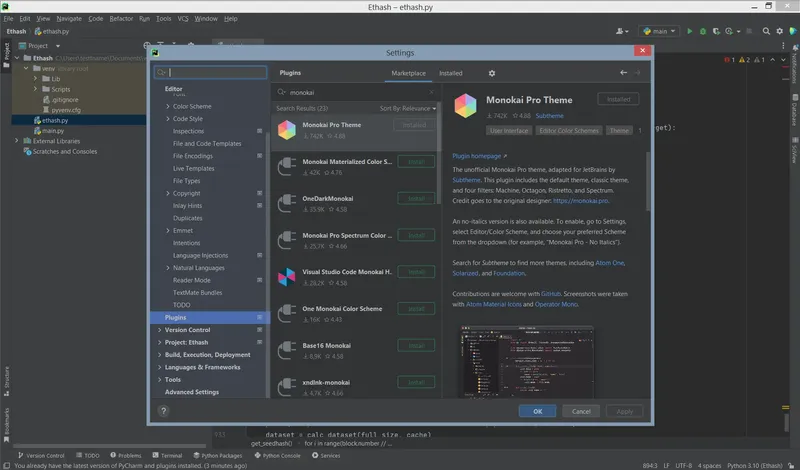The height and width of the screenshot is (470, 800).
Task: Open the Python Console tool window
Action: pyautogui.click(x=278, y=455)
